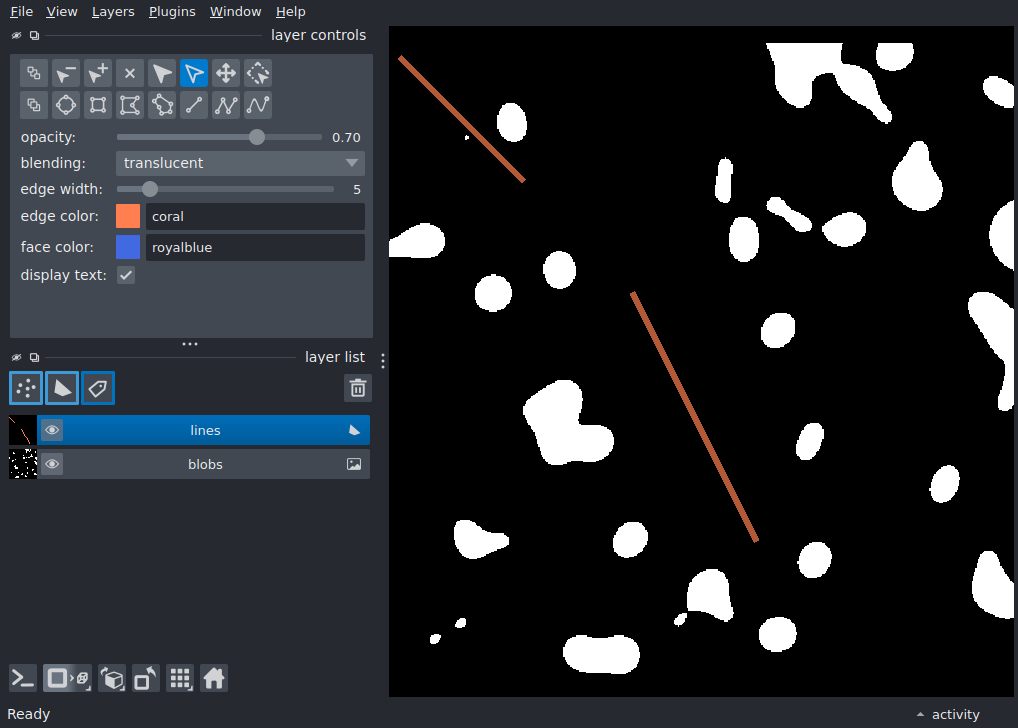Expand the activity panel
Screen dimensions: 1018x728
(948, 714)
